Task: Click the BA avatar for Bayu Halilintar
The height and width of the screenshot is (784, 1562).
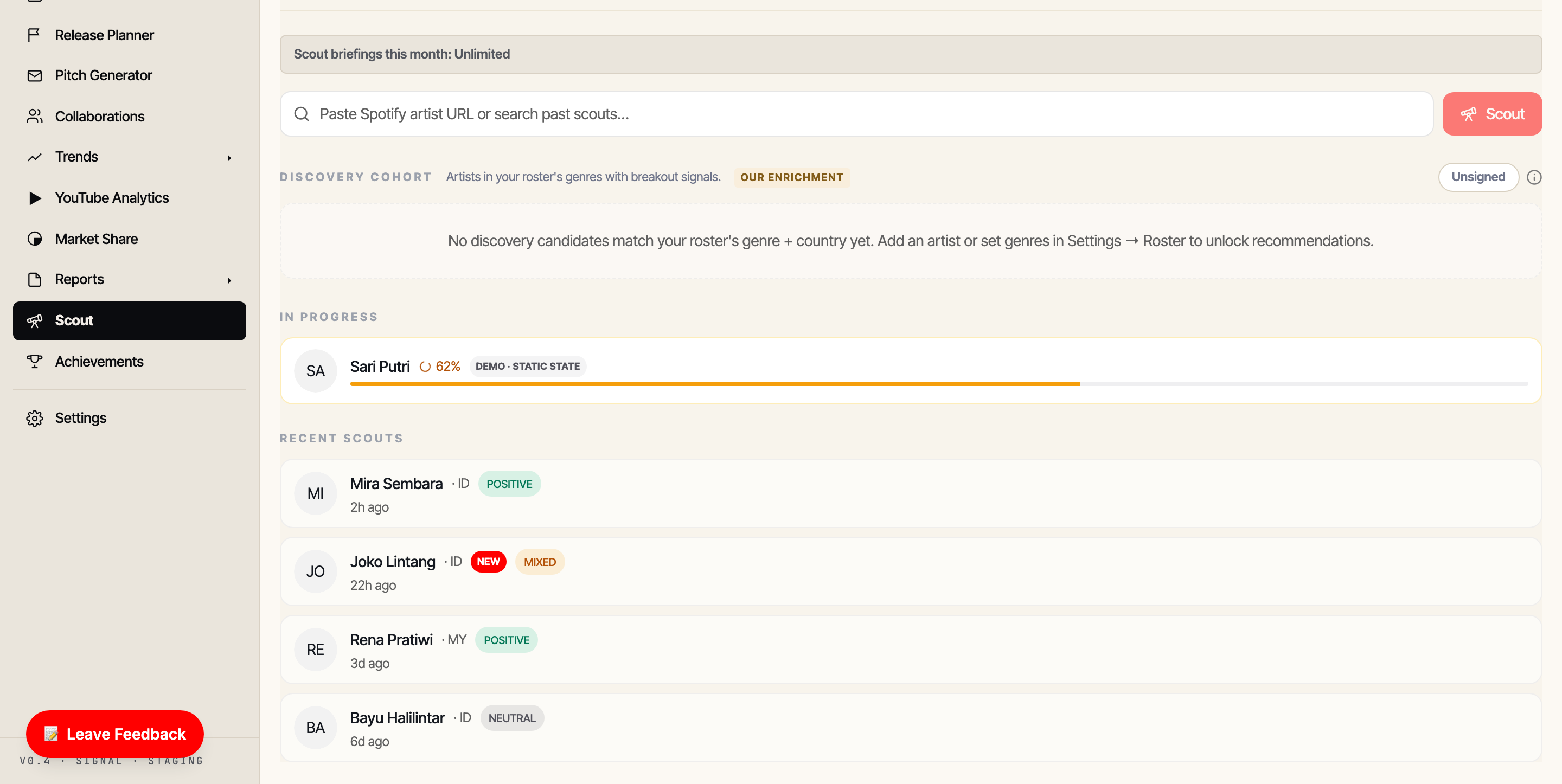Action: [x=315, y=728]
